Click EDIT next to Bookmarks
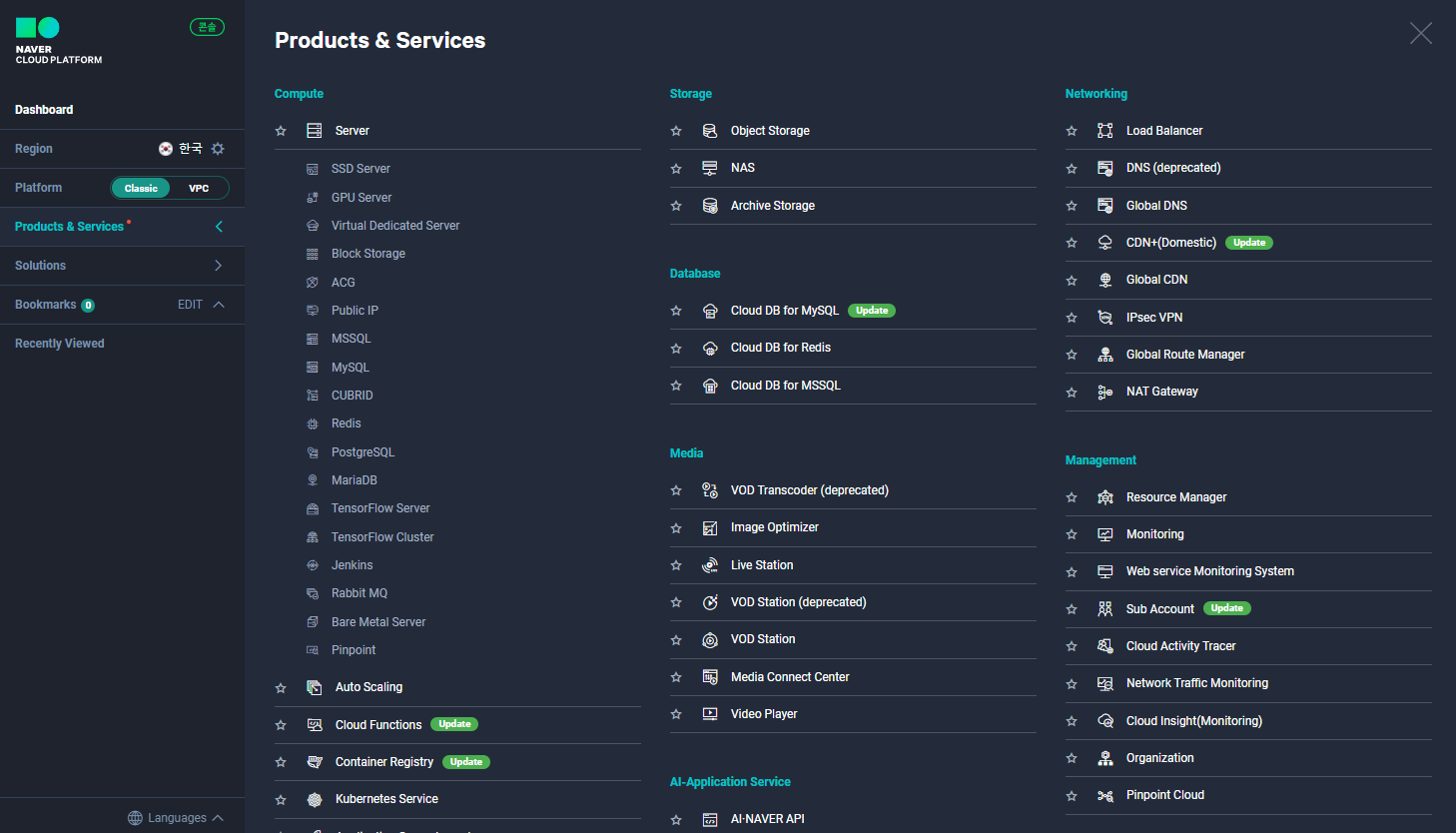Image resolution: width=1456 pixels, height=833 pixels. [x=190, y=305]
